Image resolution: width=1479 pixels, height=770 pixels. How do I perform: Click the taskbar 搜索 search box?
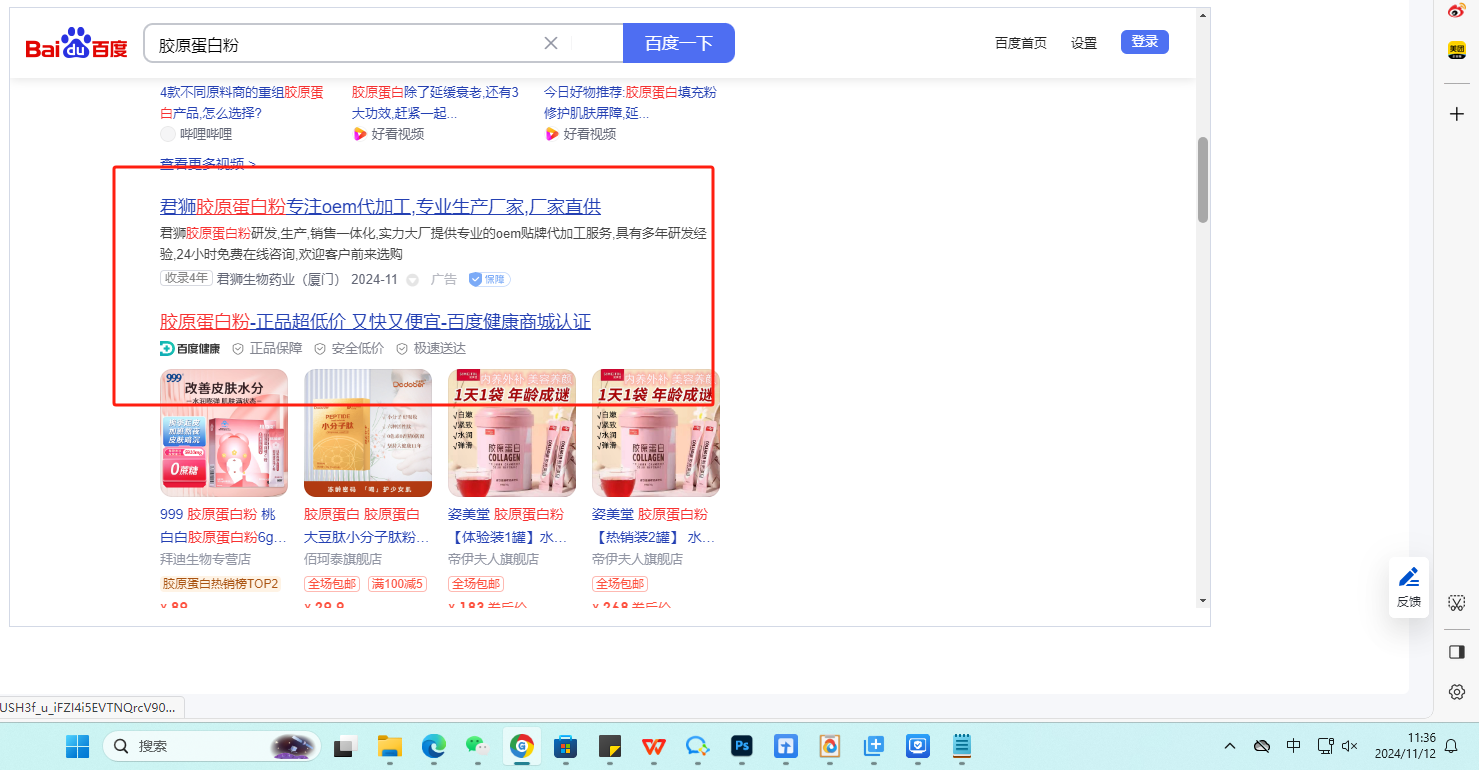tap(212, 746)
